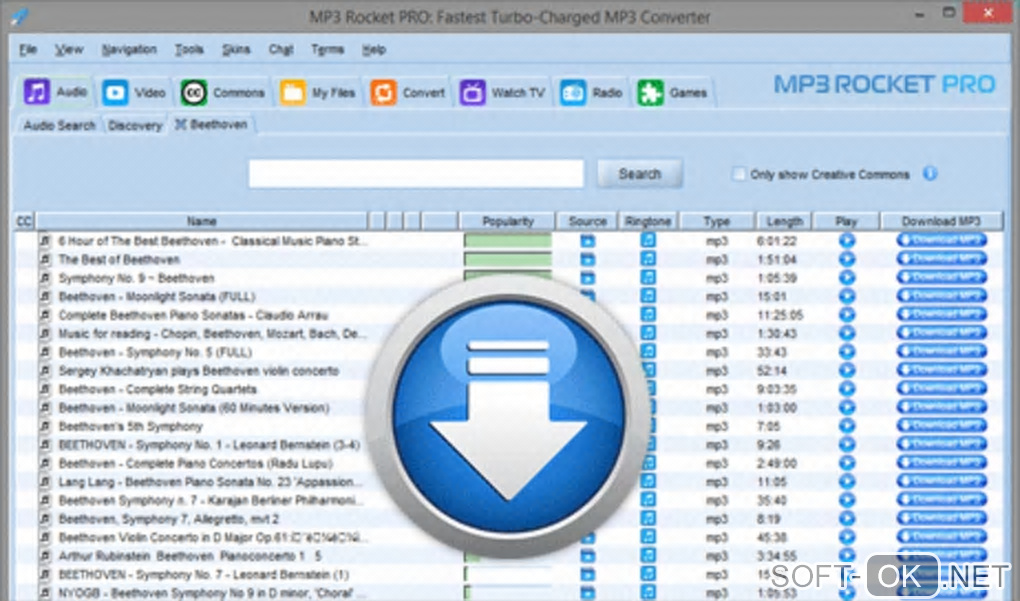Click the CC column header
The image size is (1020, 601).
pos(24,221)
